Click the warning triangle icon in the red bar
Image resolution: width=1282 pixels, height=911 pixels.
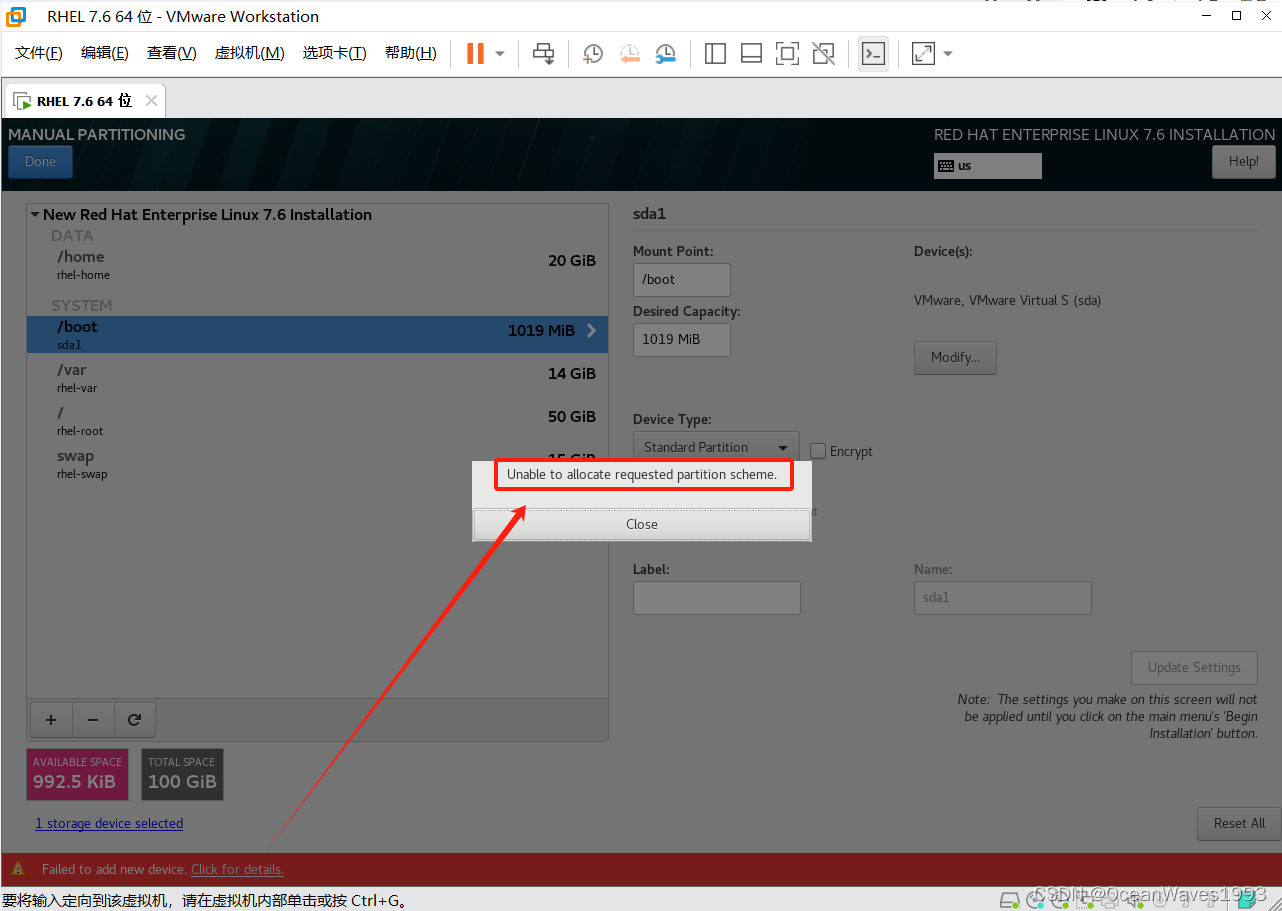point(17,869)
